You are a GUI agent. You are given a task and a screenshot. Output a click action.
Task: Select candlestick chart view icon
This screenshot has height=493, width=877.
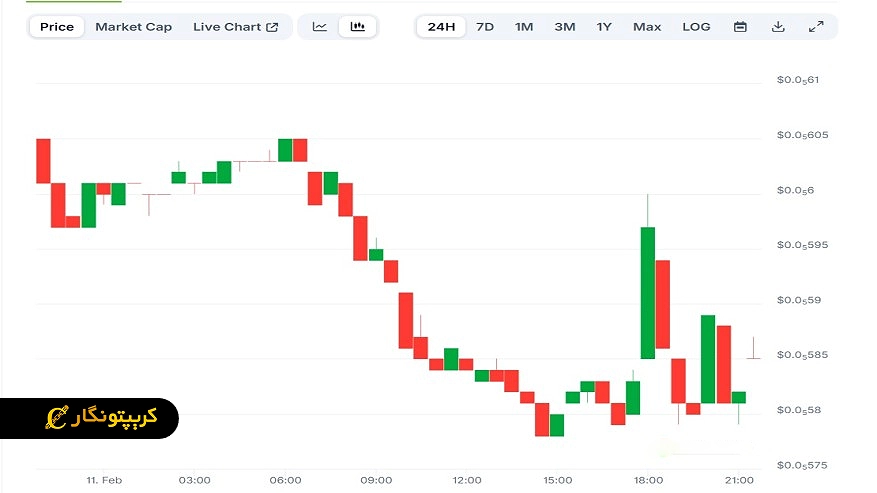tap(358, 27)
